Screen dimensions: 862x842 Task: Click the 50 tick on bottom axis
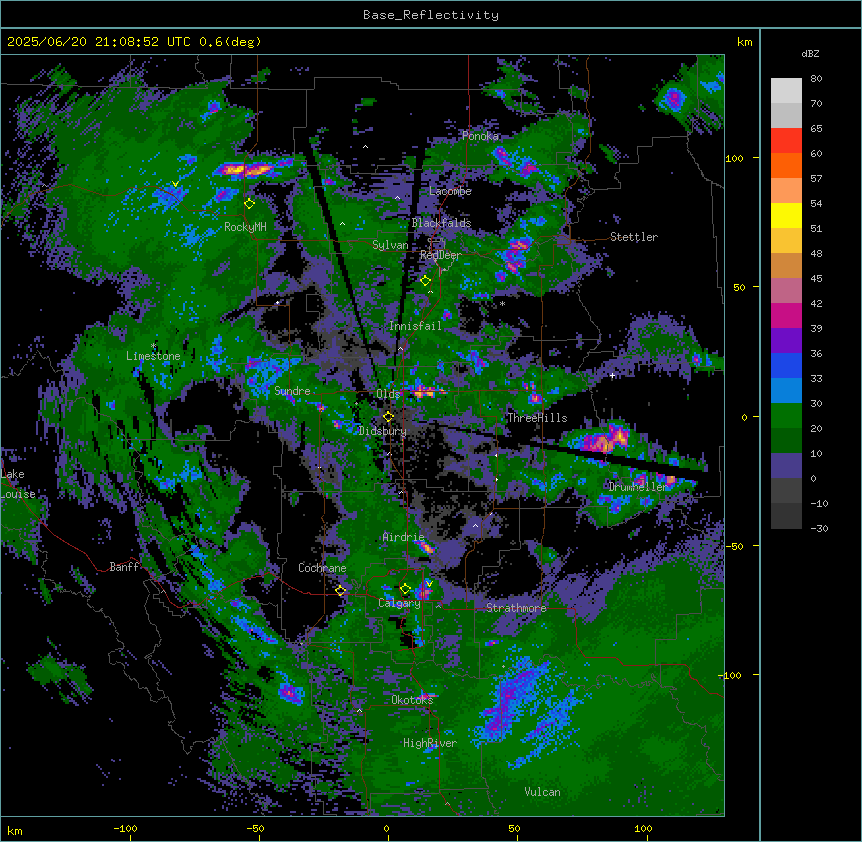pos(514,828)
